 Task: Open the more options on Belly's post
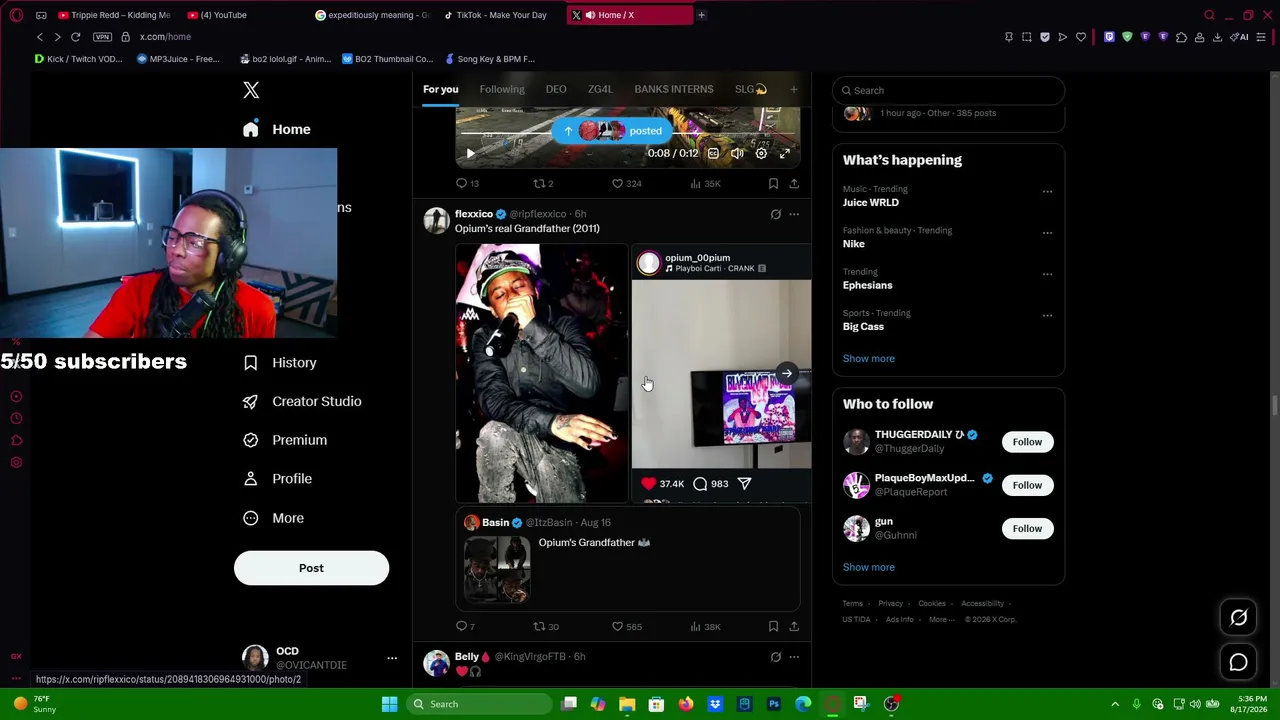(x=794, y=657)
